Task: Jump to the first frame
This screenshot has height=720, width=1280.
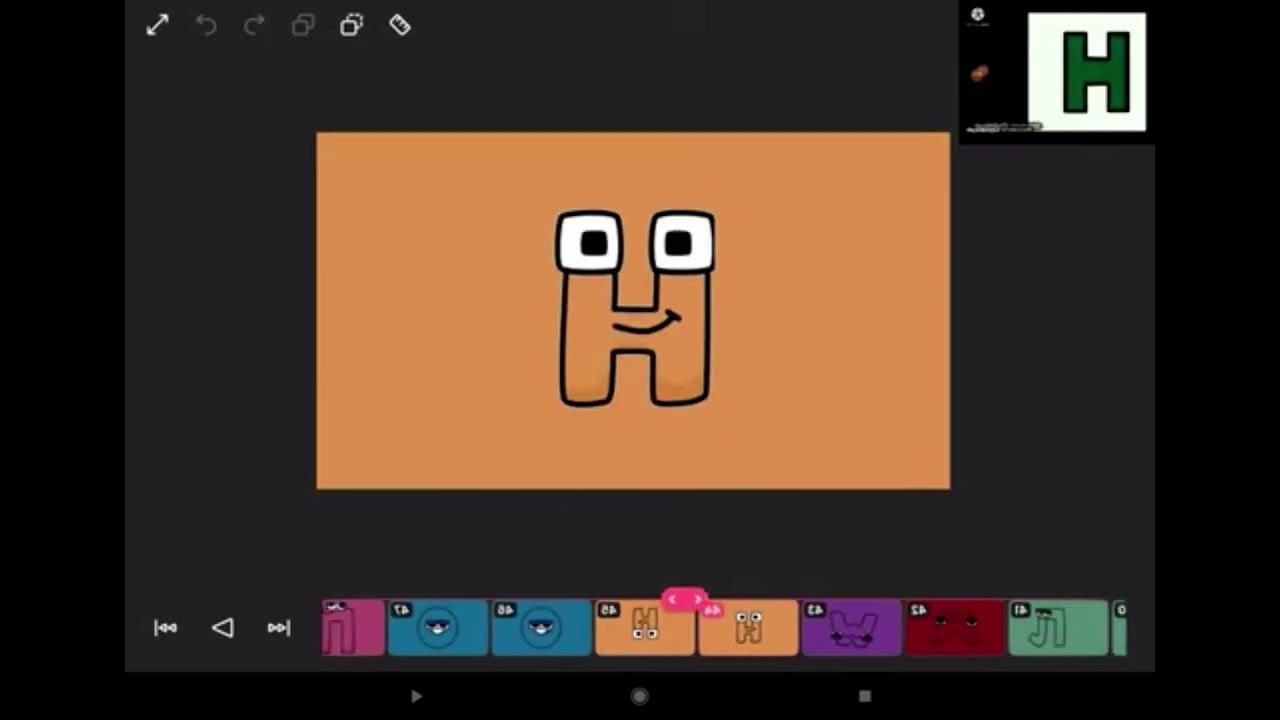Action: [x=166, y=628]
